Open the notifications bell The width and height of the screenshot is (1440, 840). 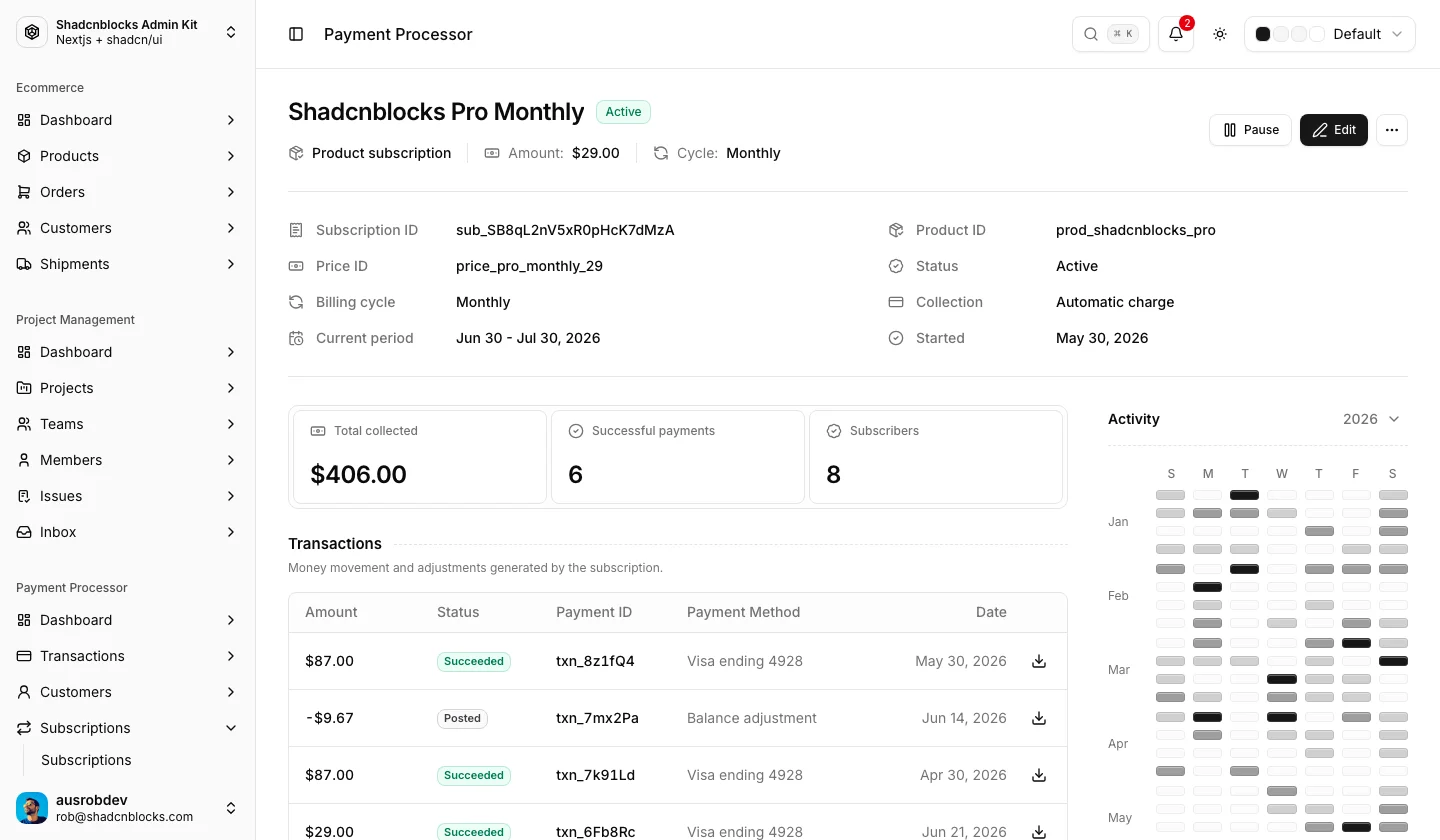(1176, 34)
